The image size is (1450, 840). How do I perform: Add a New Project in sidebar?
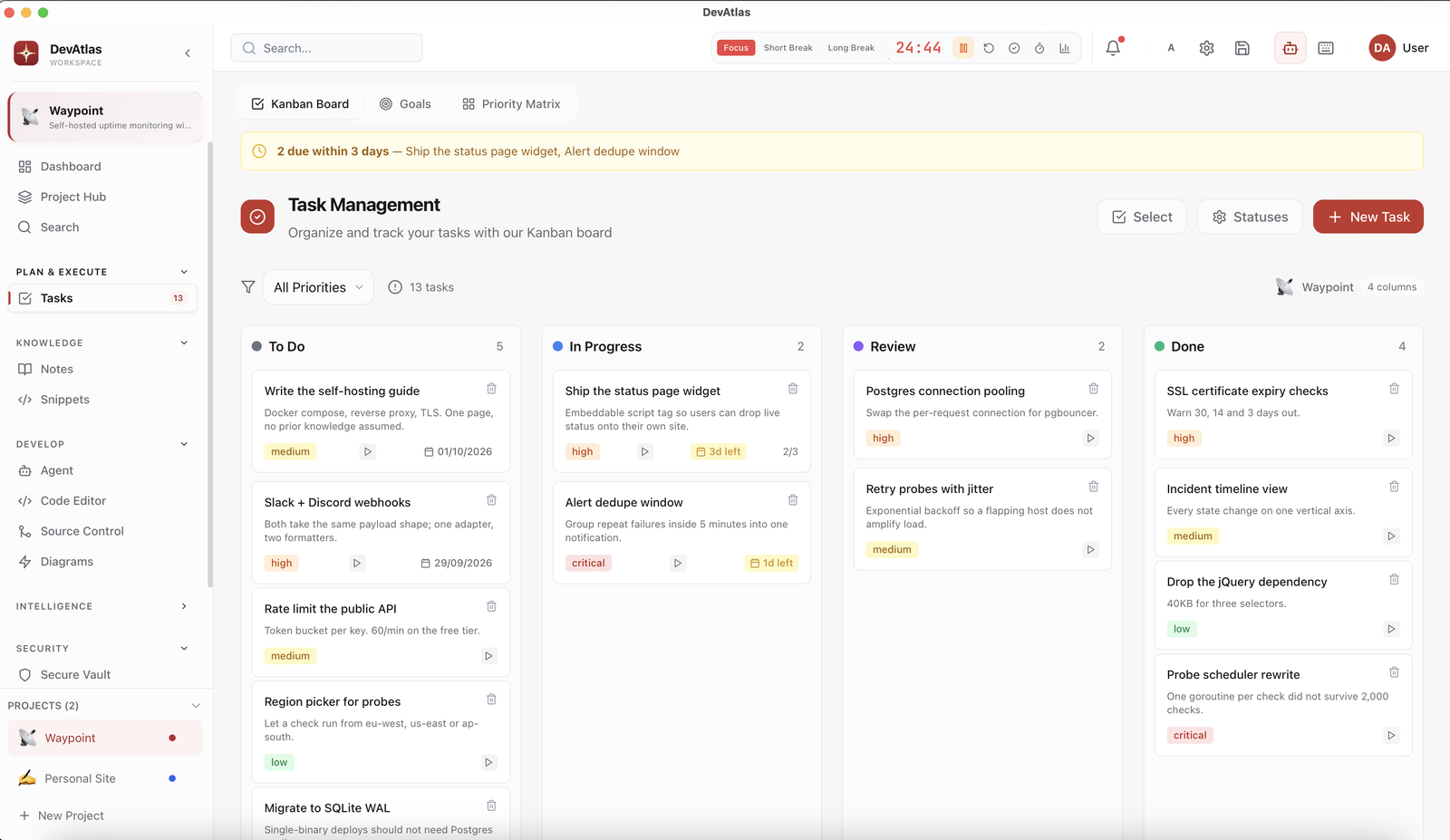62,816
